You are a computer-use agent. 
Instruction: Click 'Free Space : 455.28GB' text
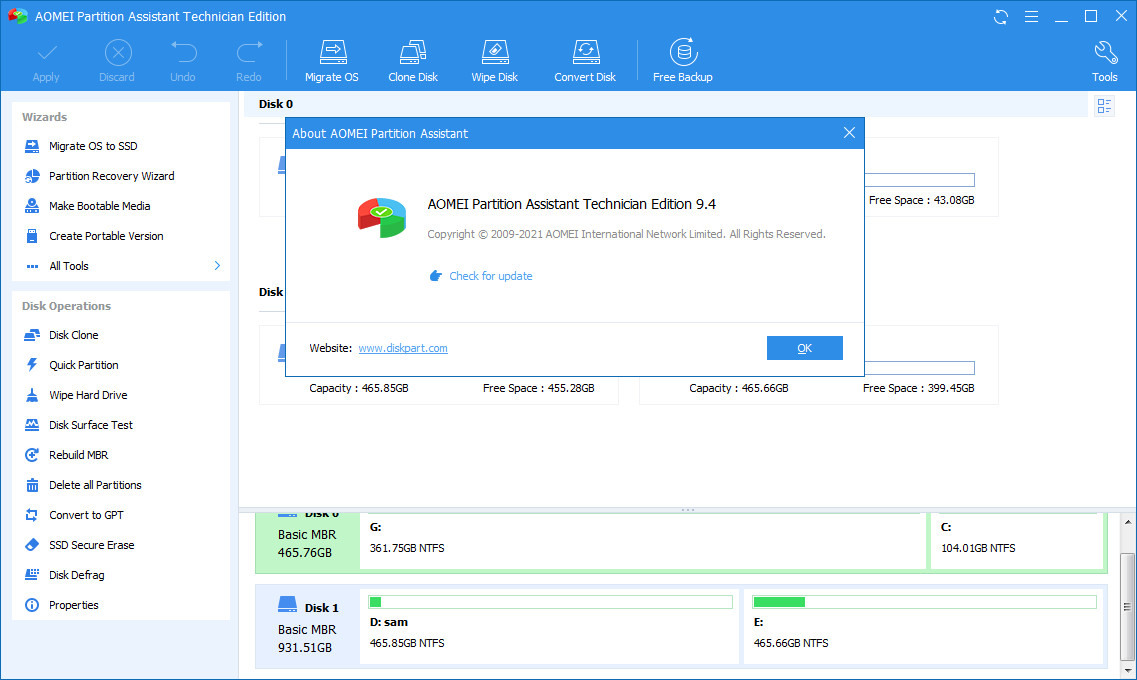[539, 389]
